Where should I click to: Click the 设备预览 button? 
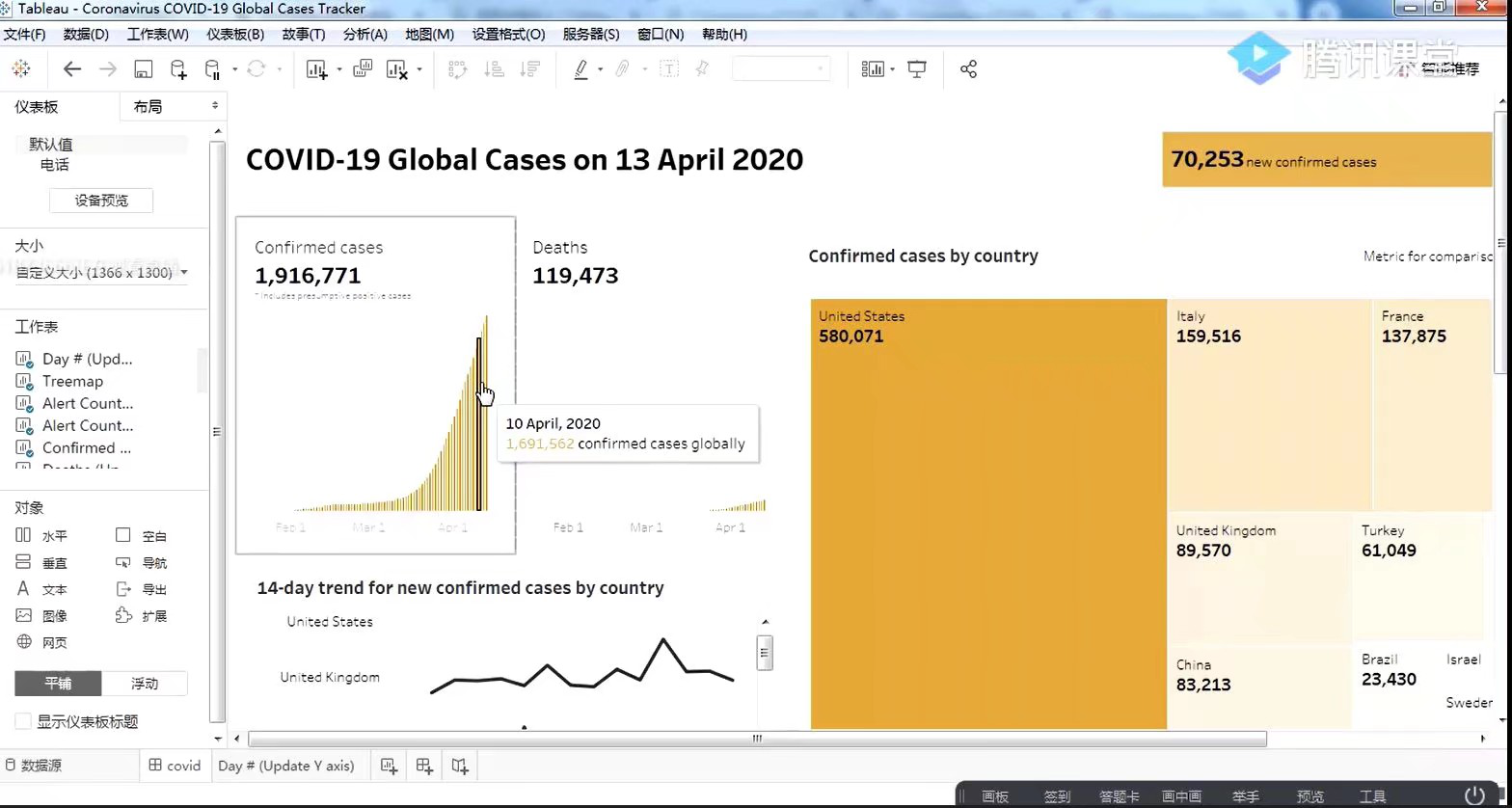[101, 201]
